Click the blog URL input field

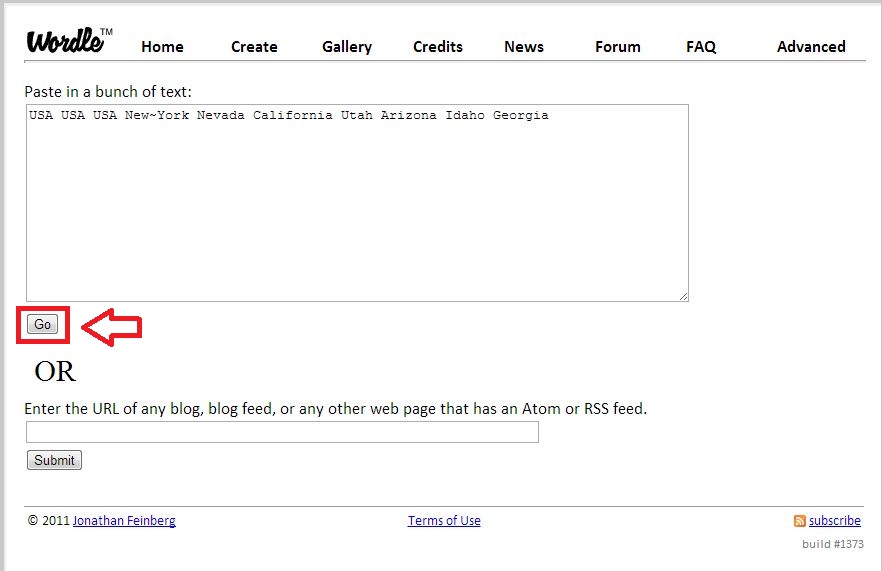(x=282, y=432)
